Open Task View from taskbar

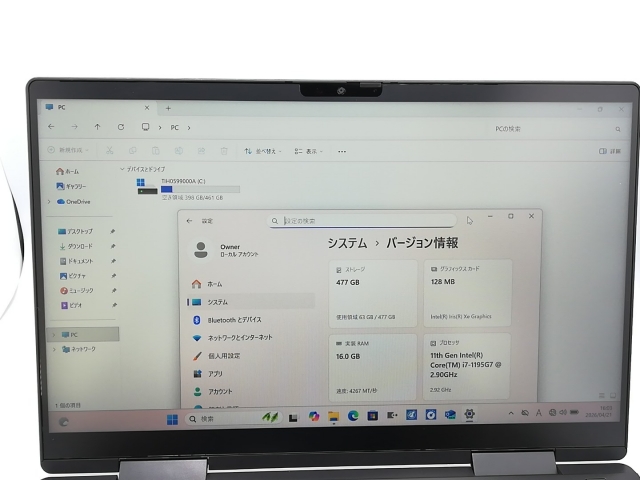(x=293, y=418)
